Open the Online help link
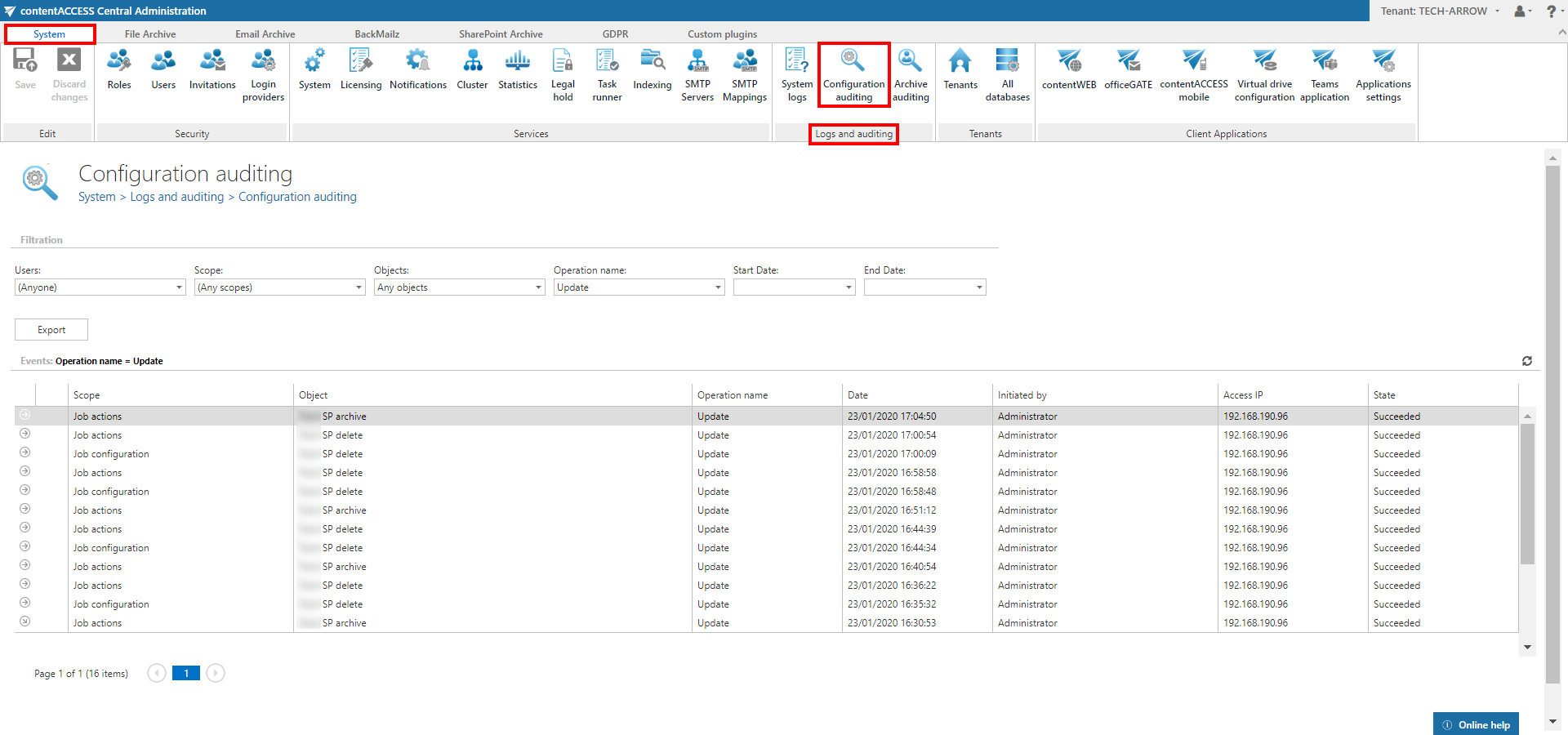 pos(1477,724)
